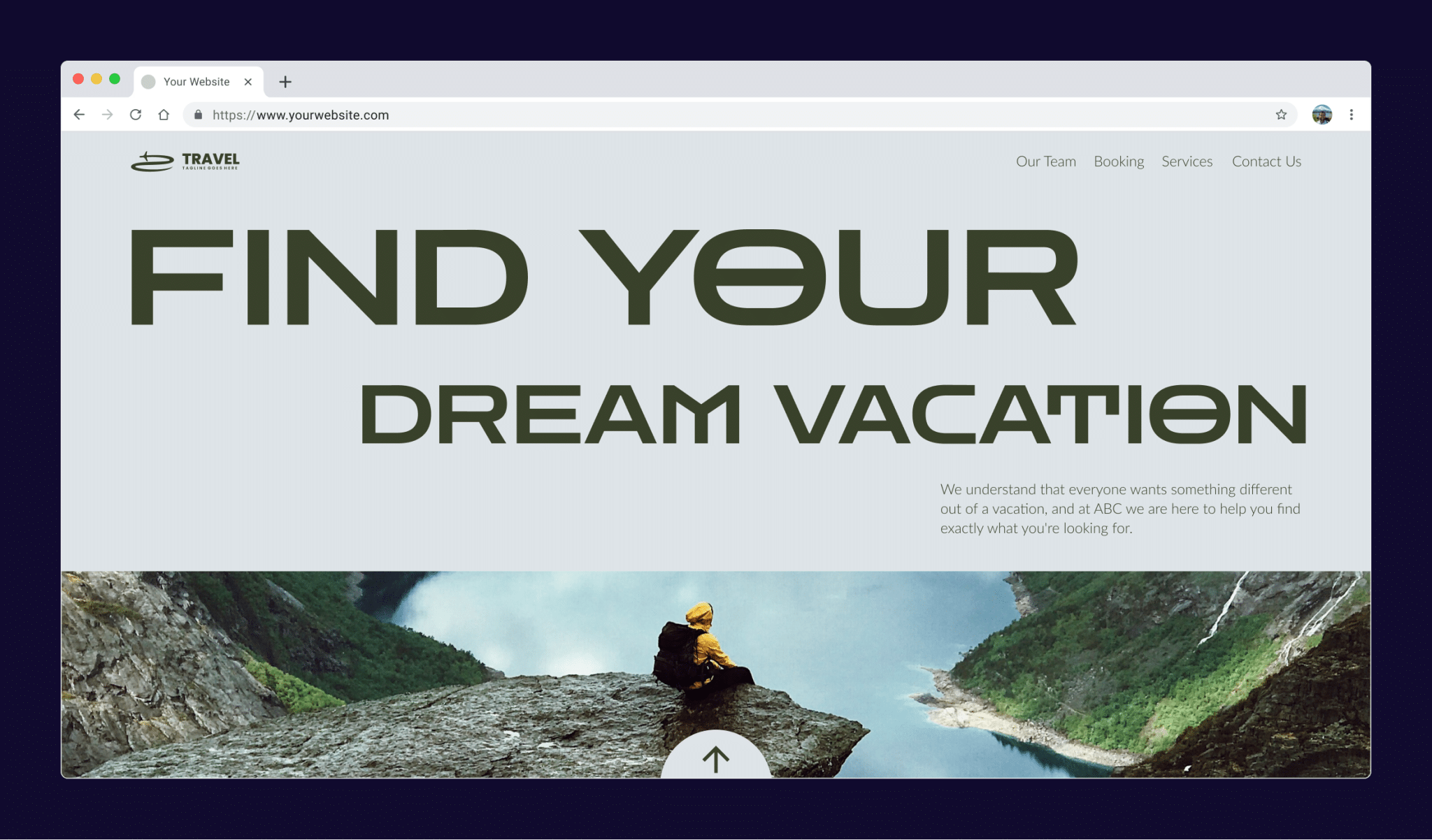Click the browser bookmark star icon
Image resolution: width=1432 pixels, height=840 pixels.
[x=1280, y=114]
